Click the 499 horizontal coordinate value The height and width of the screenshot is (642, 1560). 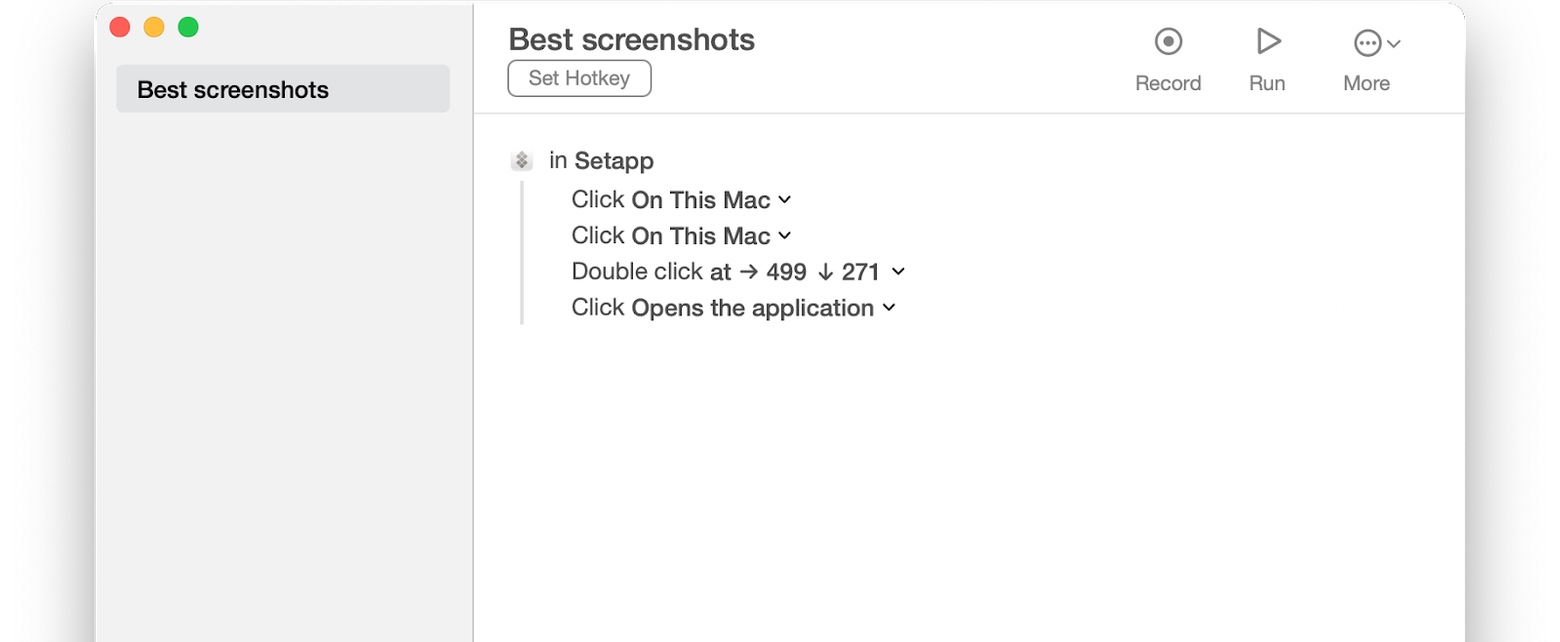click(x=786, y=272)
